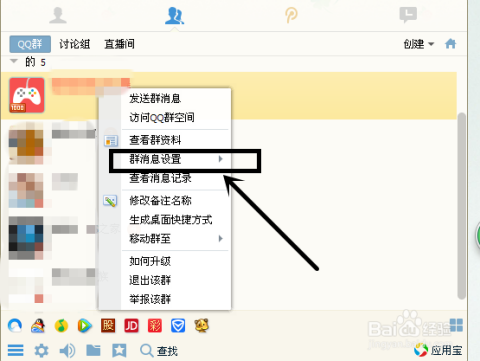This screenshot has height=361, width=480.
Task: Open the 创建 dropdown
Action: (419, 44)
